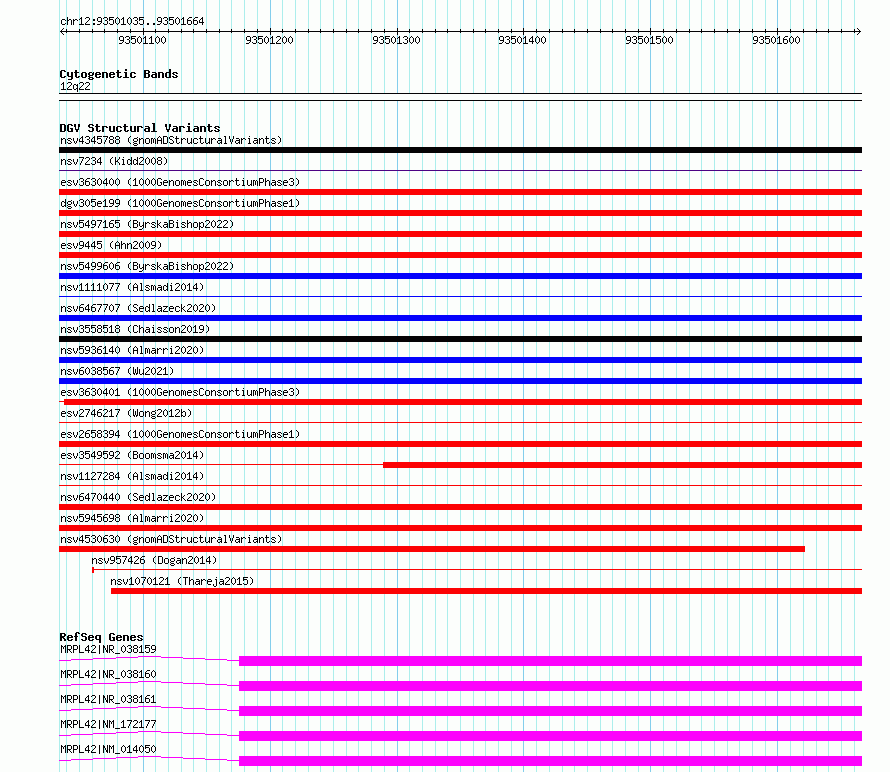890x772 pixels.
Task: Click the 93501300 ruler position label
Action: tap(396, 40)
